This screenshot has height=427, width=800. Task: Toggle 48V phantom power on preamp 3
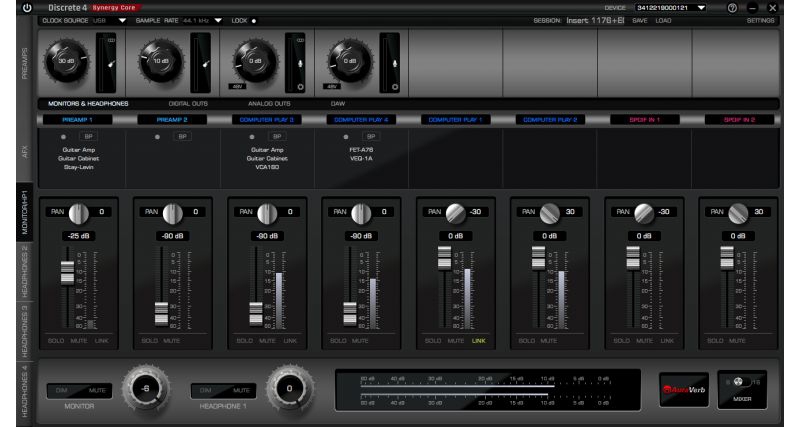coord(237,87)
